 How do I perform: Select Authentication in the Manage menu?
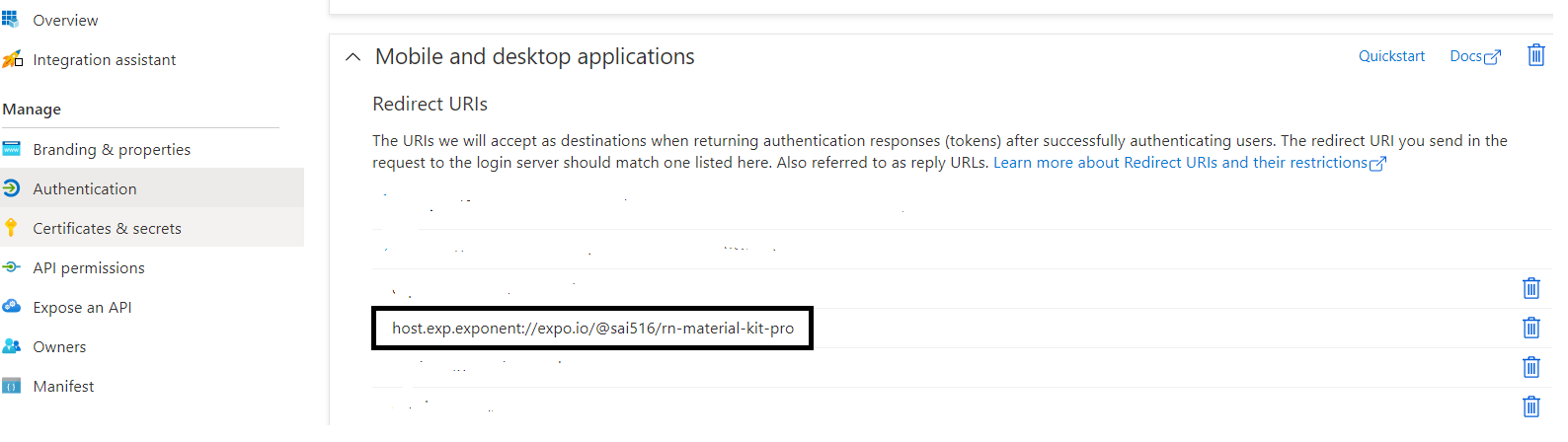[x=85, y=188]
